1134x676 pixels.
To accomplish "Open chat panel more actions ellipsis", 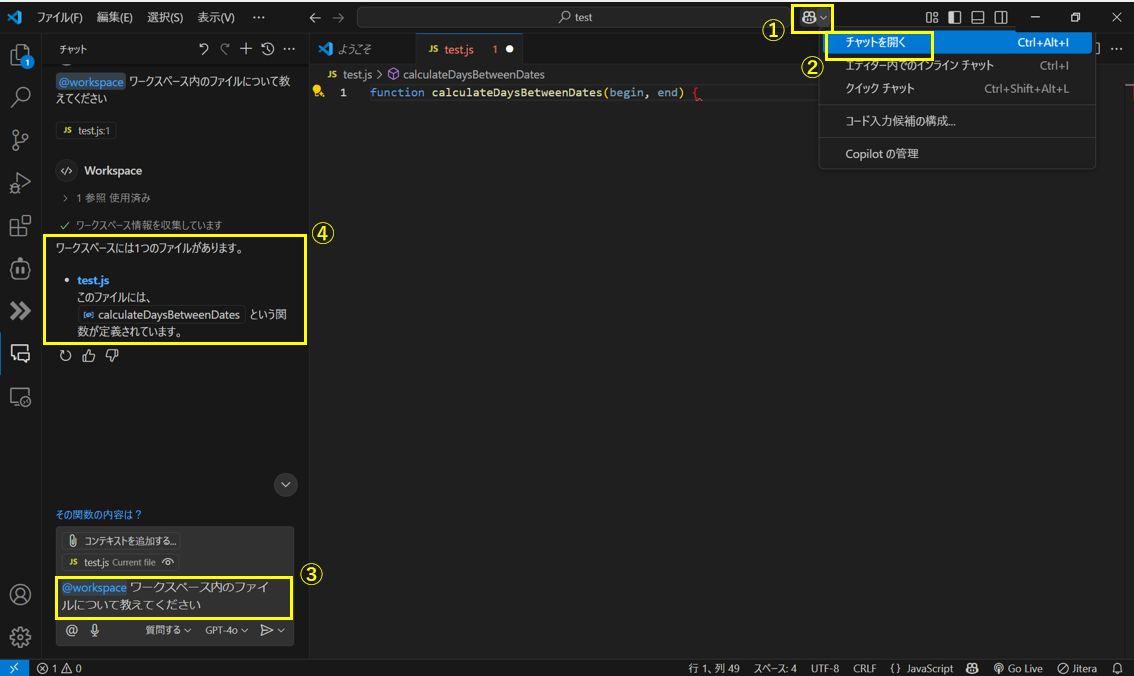I will (x=289, y=48).
